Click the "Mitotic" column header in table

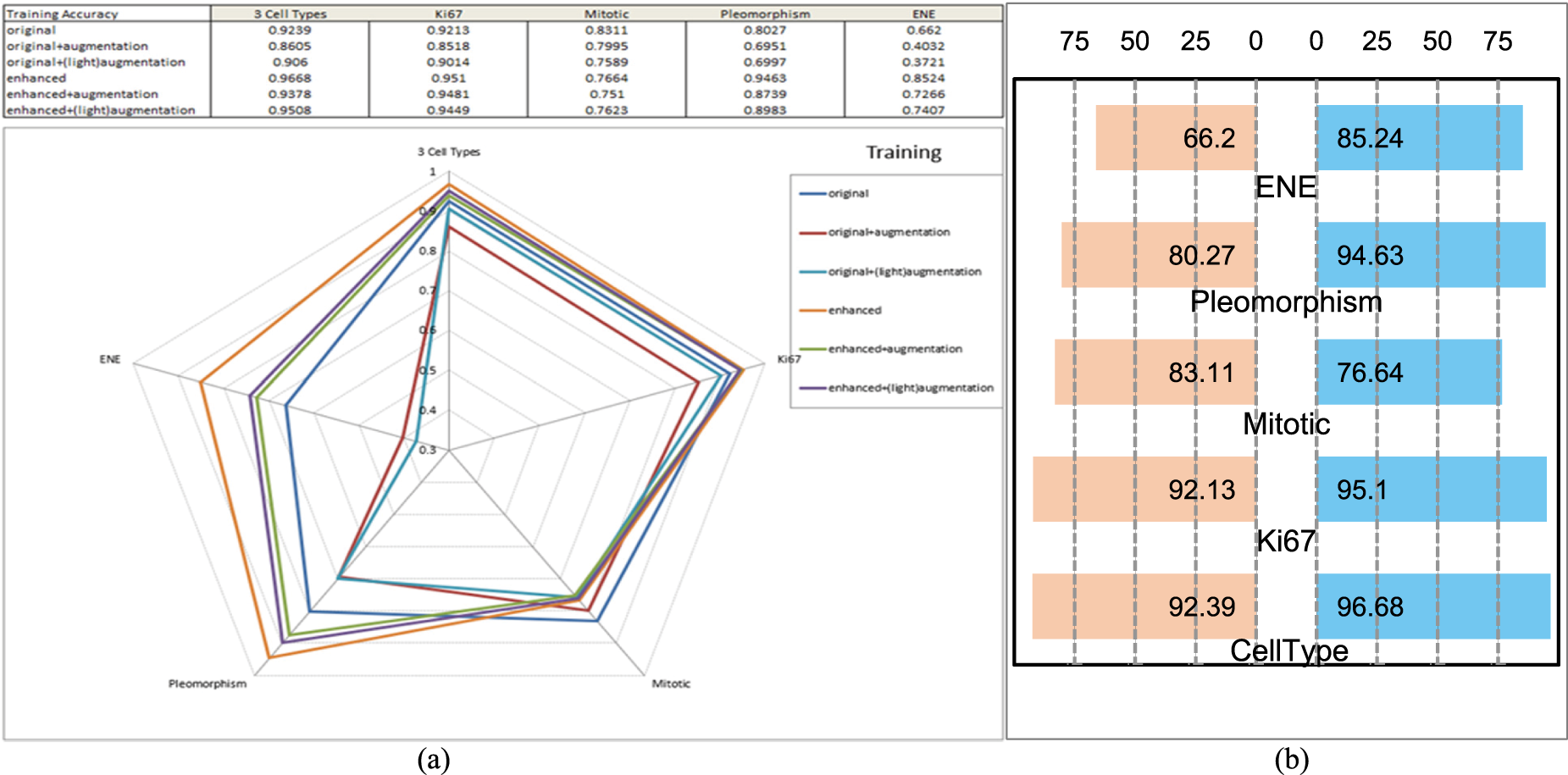tap(607, 14)
